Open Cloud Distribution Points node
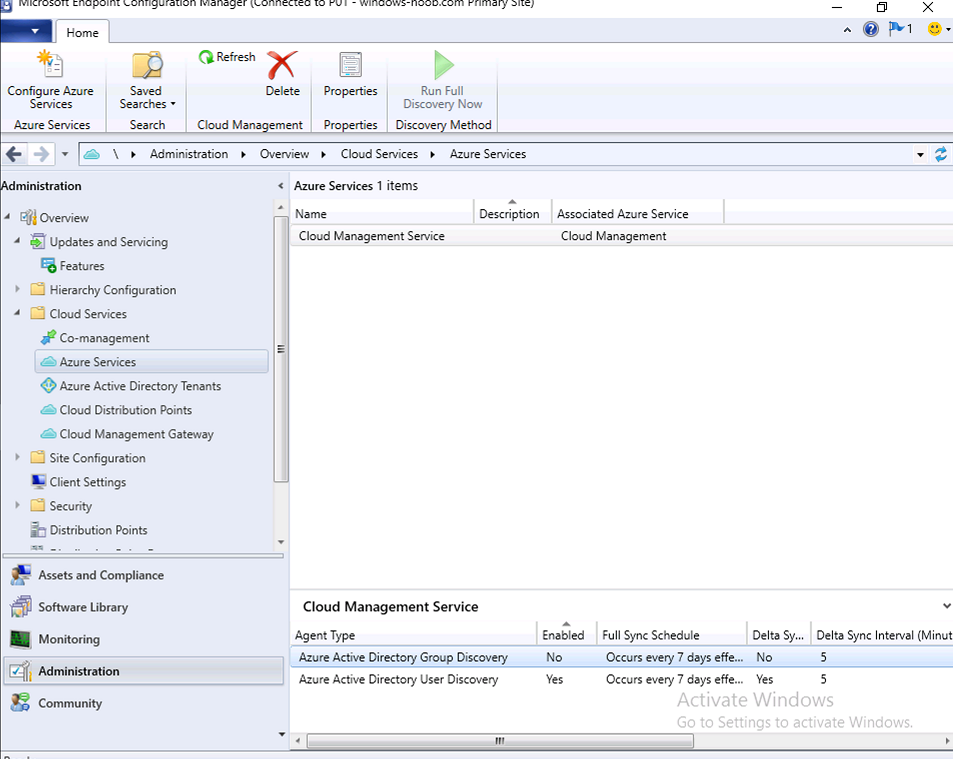The height and width of the screenshot is (759, 953). coord(125,410)
